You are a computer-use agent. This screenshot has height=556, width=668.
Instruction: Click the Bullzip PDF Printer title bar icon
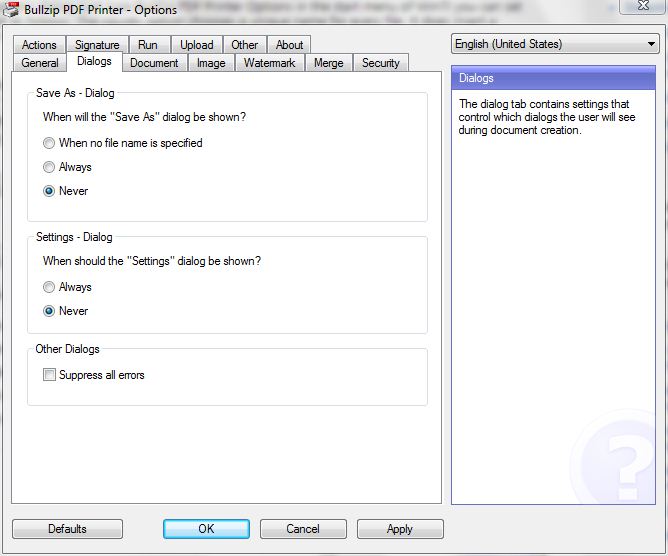click(11, 9)
